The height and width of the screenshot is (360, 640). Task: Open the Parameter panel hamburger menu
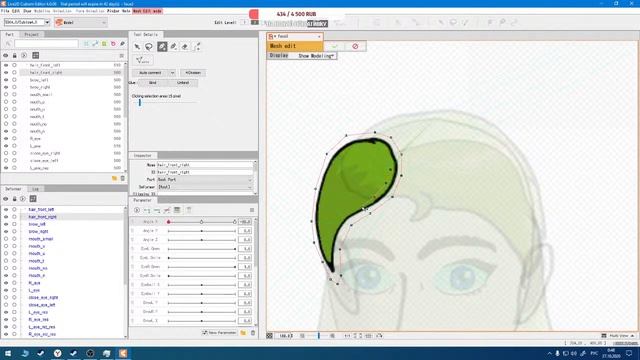252,210
